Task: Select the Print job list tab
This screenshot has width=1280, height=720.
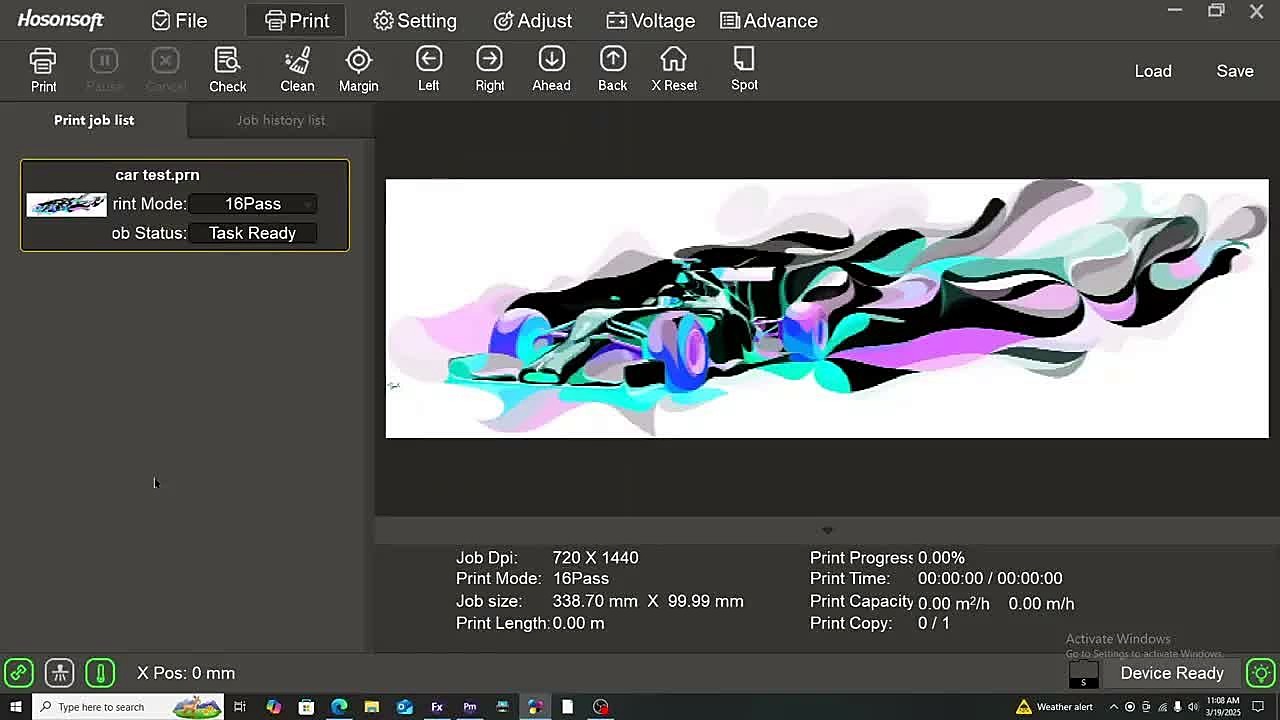Action: (94, 120)
